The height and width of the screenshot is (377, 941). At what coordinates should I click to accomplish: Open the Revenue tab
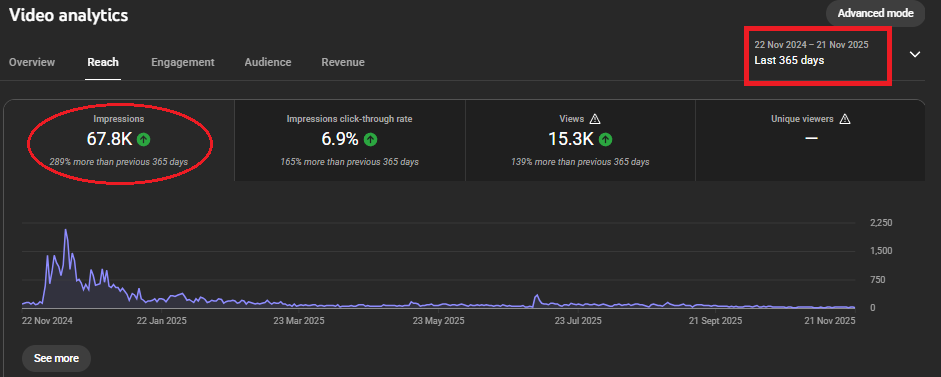pyautogui.click(x=343, y=62)
